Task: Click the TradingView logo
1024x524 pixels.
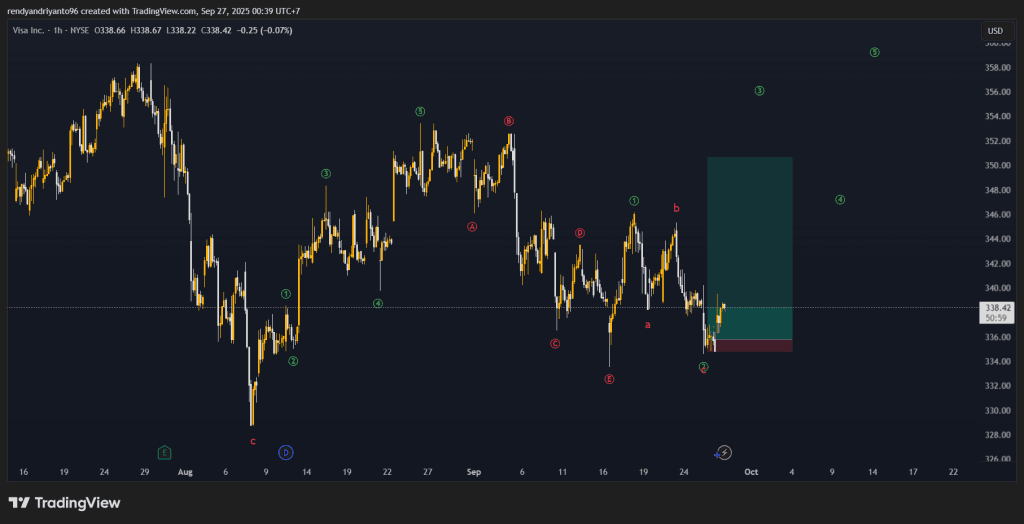Action: coord(64,503)
